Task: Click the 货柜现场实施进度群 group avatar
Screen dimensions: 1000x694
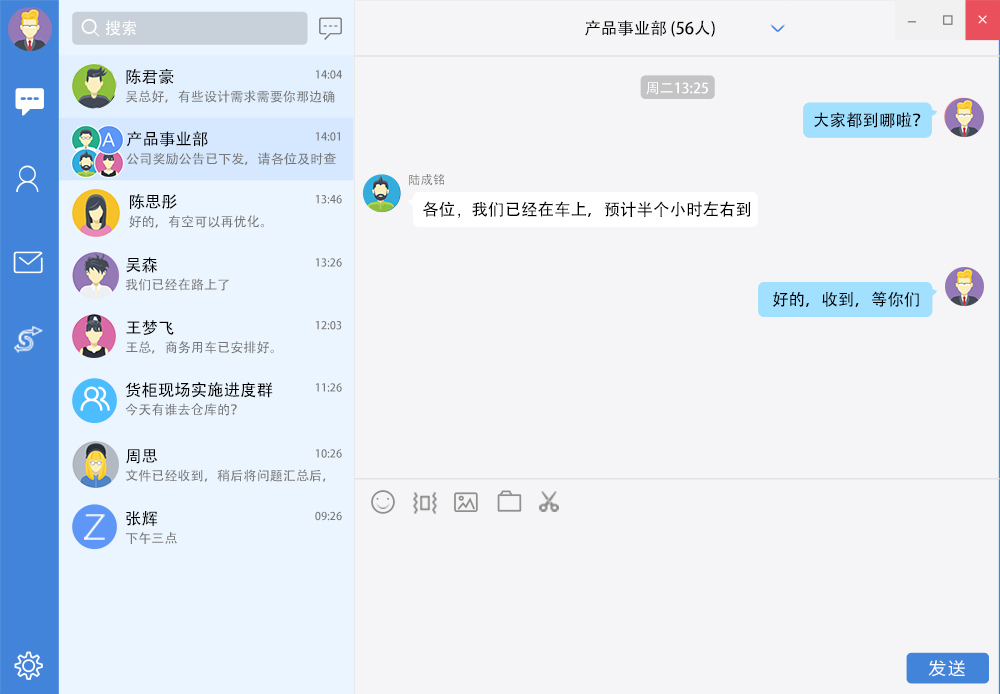Action: coord(94,400)
